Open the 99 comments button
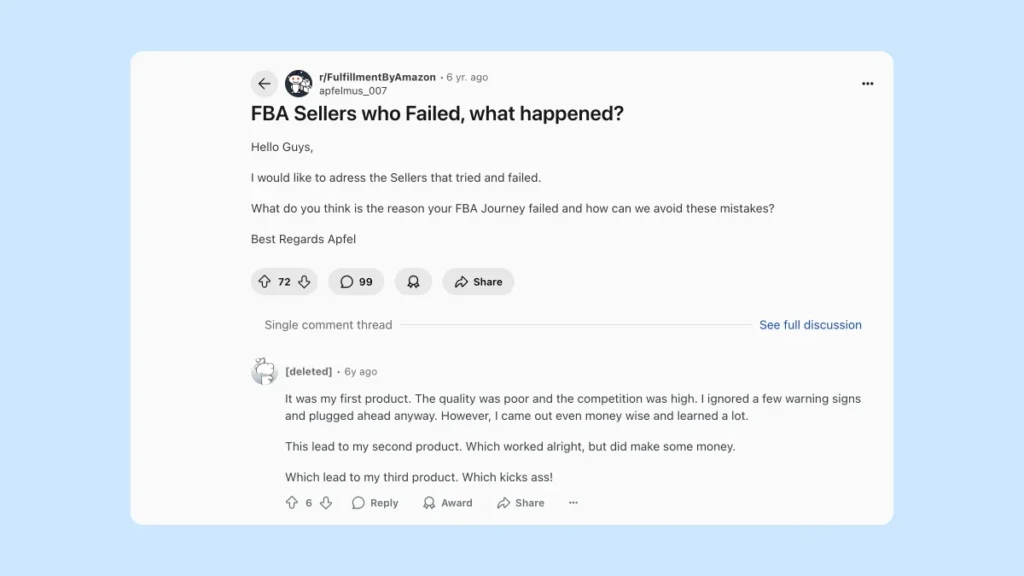Screen dimensions: 1024x576 point(356,282)
